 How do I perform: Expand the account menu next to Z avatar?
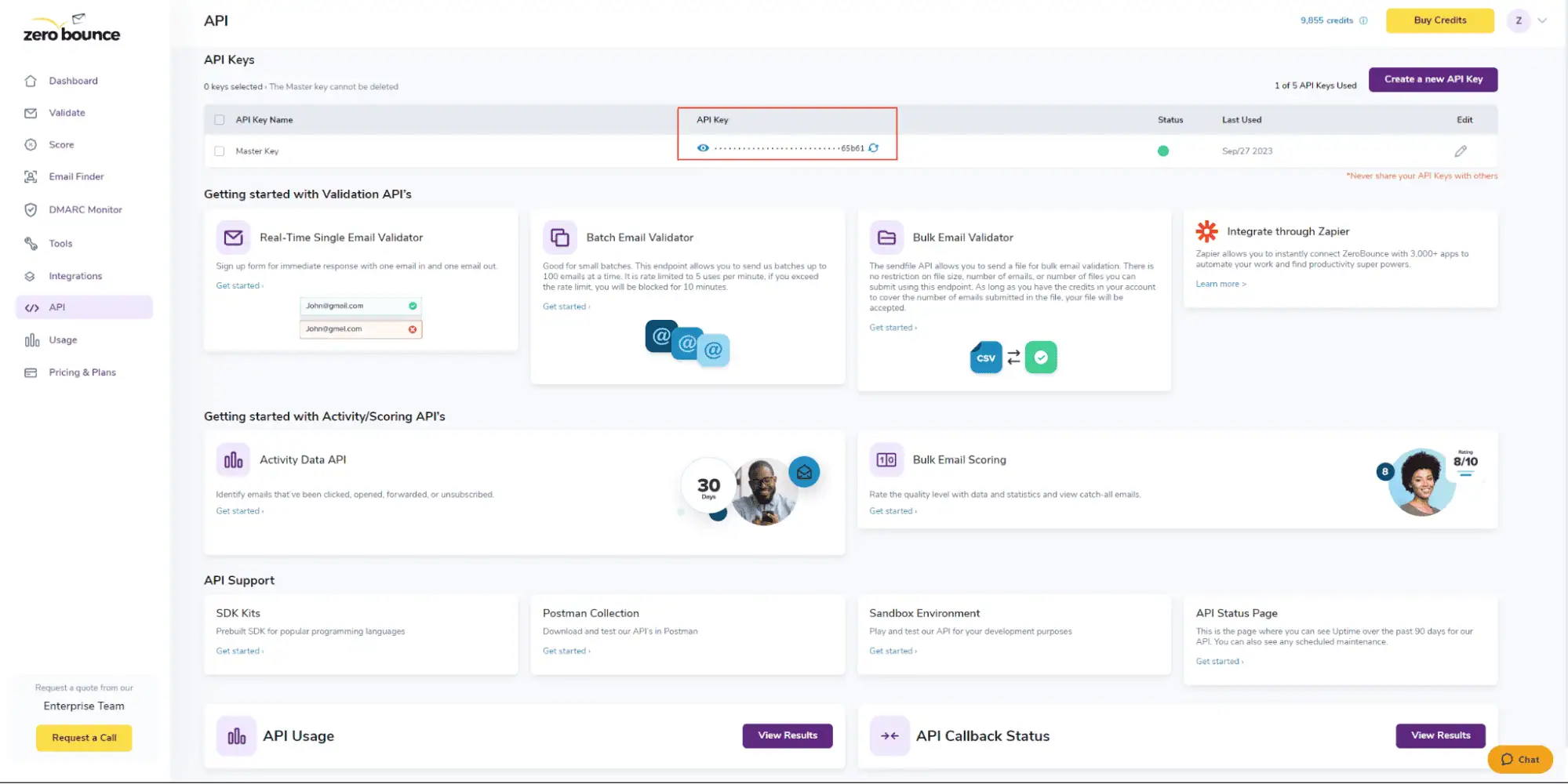click(x=1540, y=20)
